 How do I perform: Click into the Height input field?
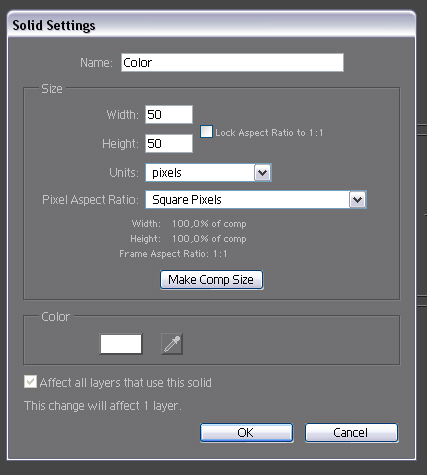pos(169,144)
